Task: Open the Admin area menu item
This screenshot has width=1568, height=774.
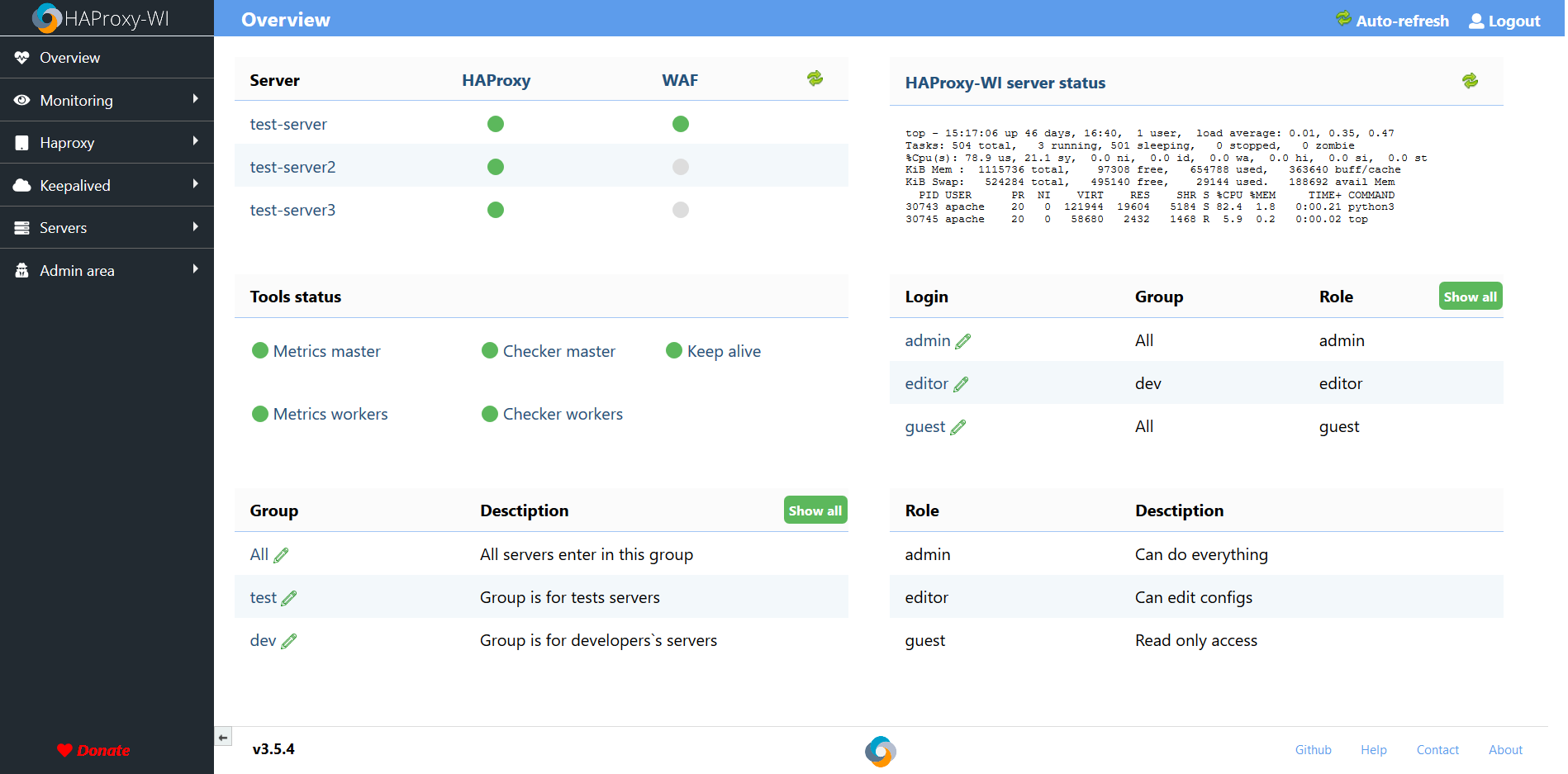Action: pyautogui.click(x=107, y=270)
